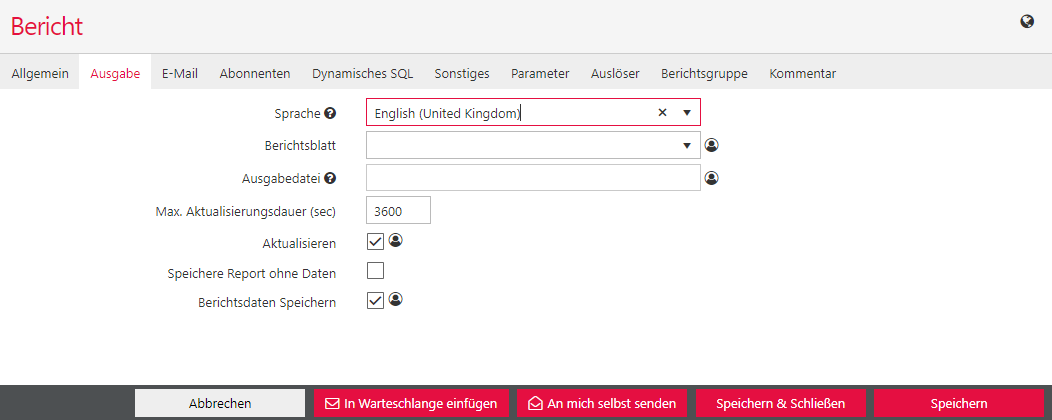Open the Sprache dropdown arrow

point(687,113)
